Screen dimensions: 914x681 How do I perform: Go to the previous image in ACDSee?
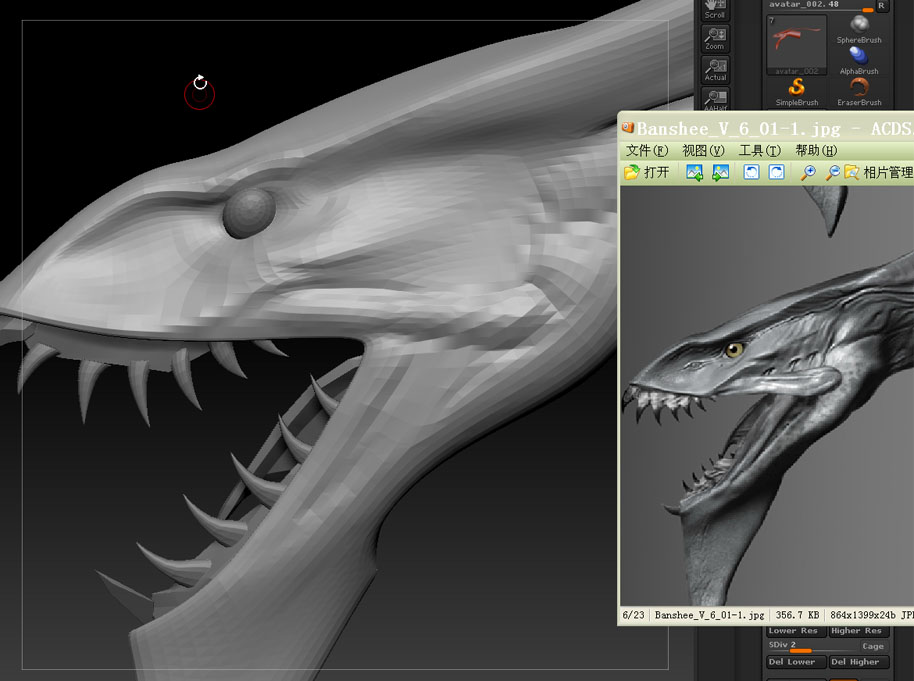pyautogui.click(x=694, y=173)
